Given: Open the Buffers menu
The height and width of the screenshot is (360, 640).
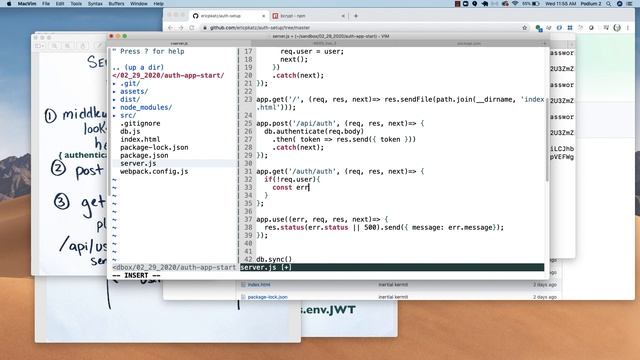Looking at the screenshot, I should tap(116, 4).
